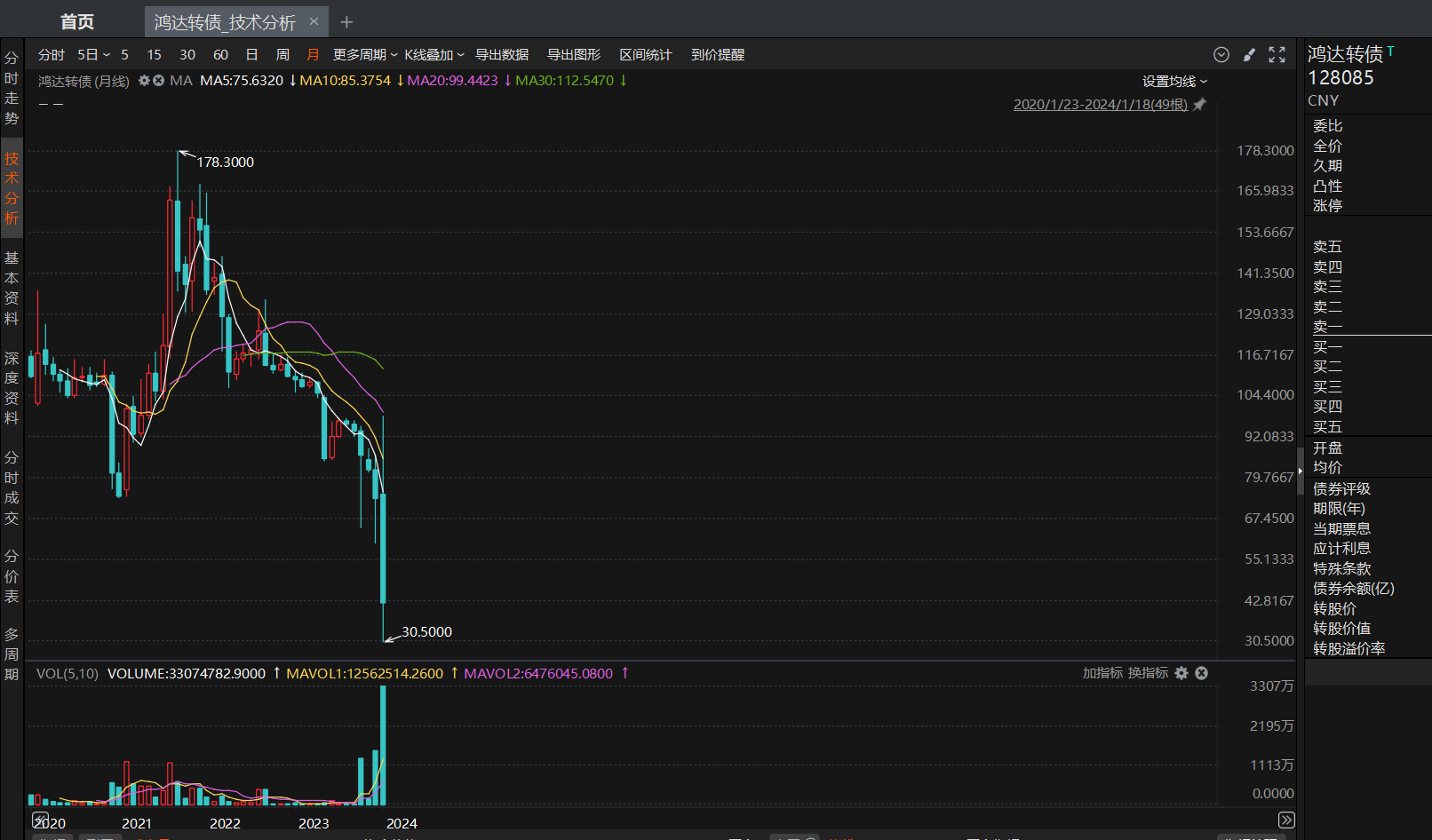The height and width of the screenshot is (840, 1432).
Task: Enter fullscreen chart view
Action: coord(1277,55)
